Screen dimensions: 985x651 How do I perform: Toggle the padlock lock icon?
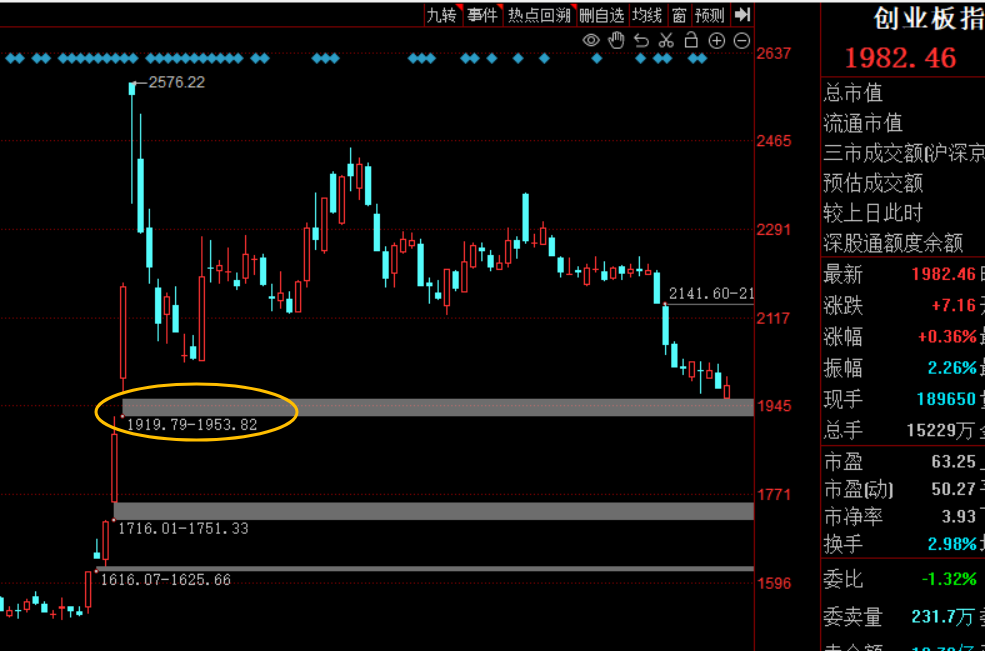point(691,40)
